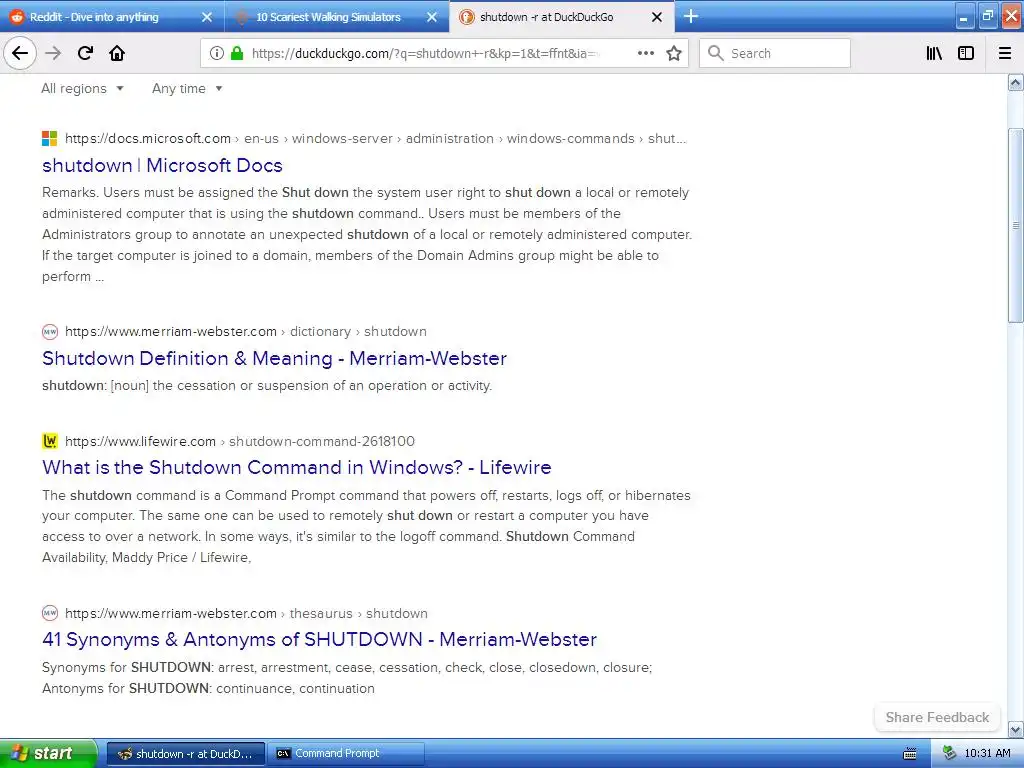Screen dimensions: 1024x768
Task: Click the Microsoft favicon next to docs.microsoft.com
Action: (50, 138)
